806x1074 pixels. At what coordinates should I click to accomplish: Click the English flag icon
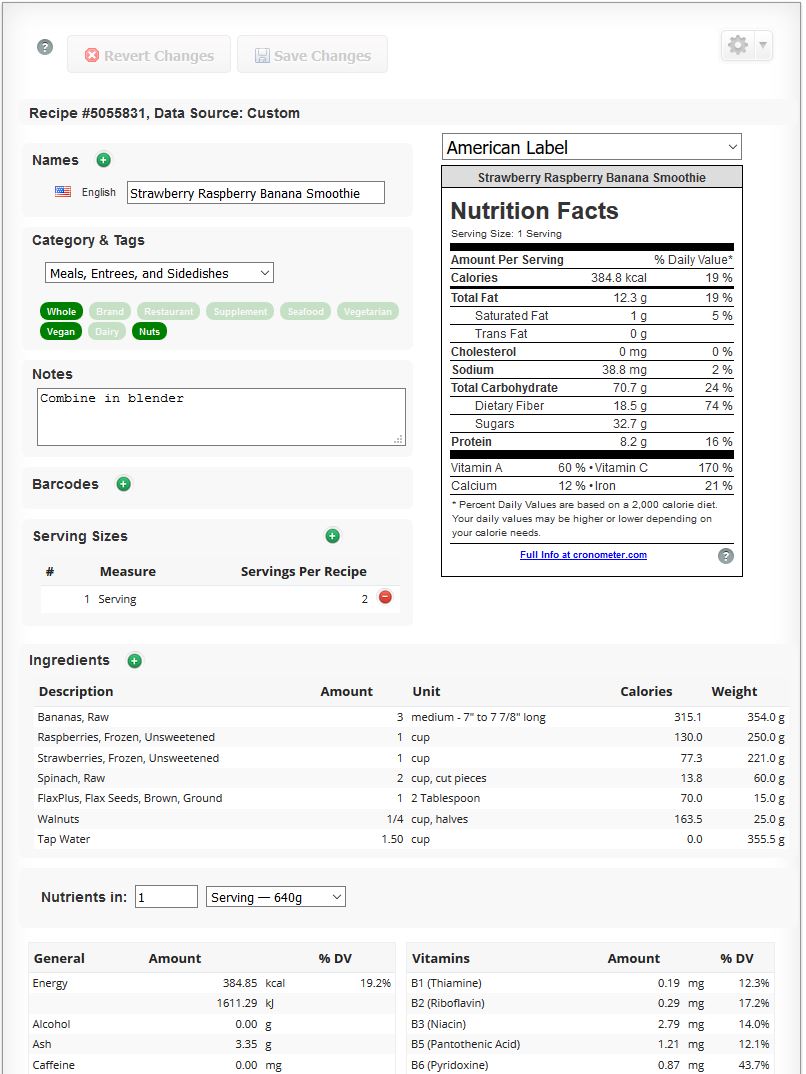tap(63, 192)
